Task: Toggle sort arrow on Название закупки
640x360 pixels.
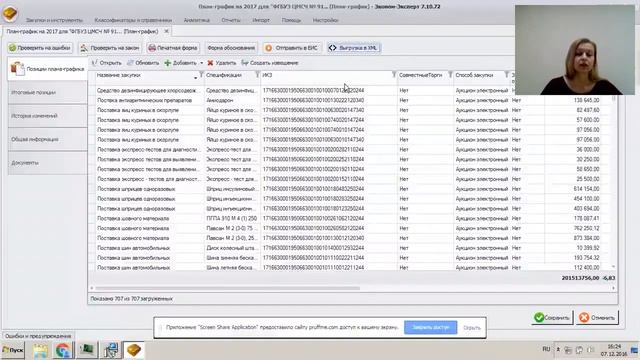Action: tap(196, 77)
